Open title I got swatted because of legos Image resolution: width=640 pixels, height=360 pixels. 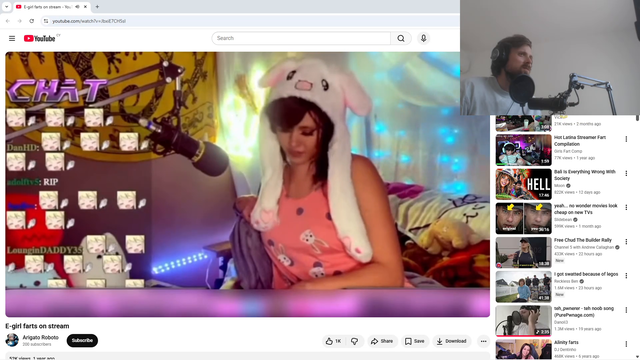586,274
